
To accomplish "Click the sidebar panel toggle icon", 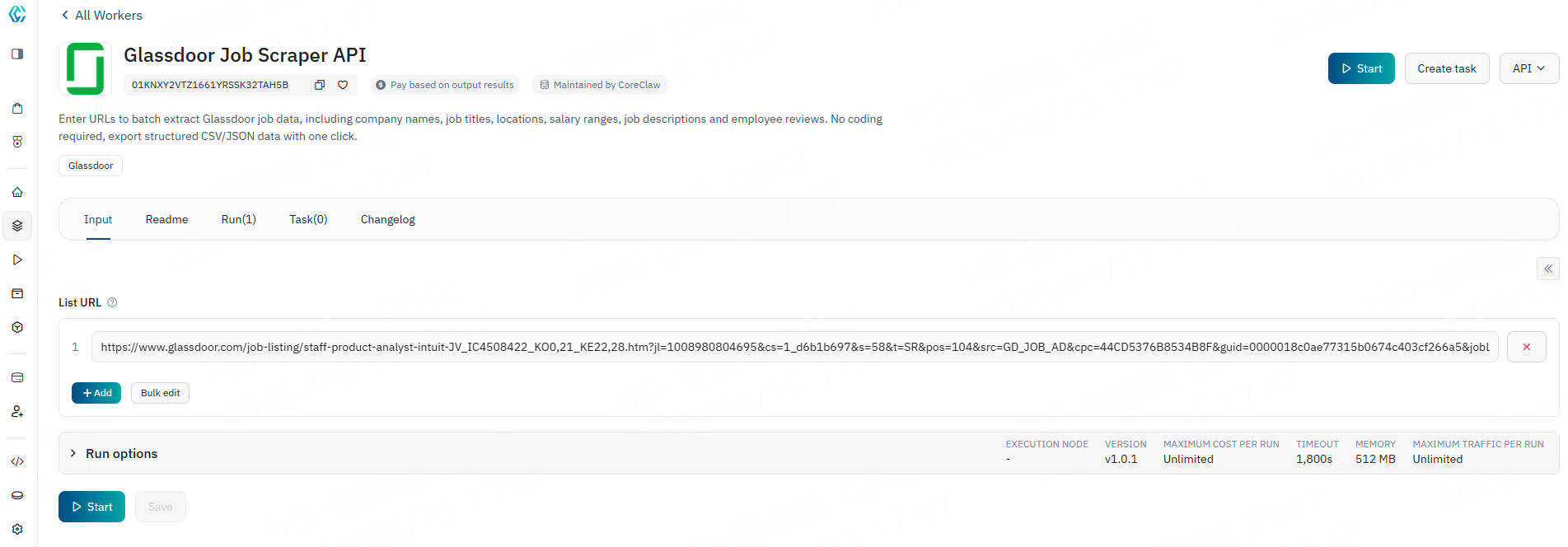I will 17,54.
